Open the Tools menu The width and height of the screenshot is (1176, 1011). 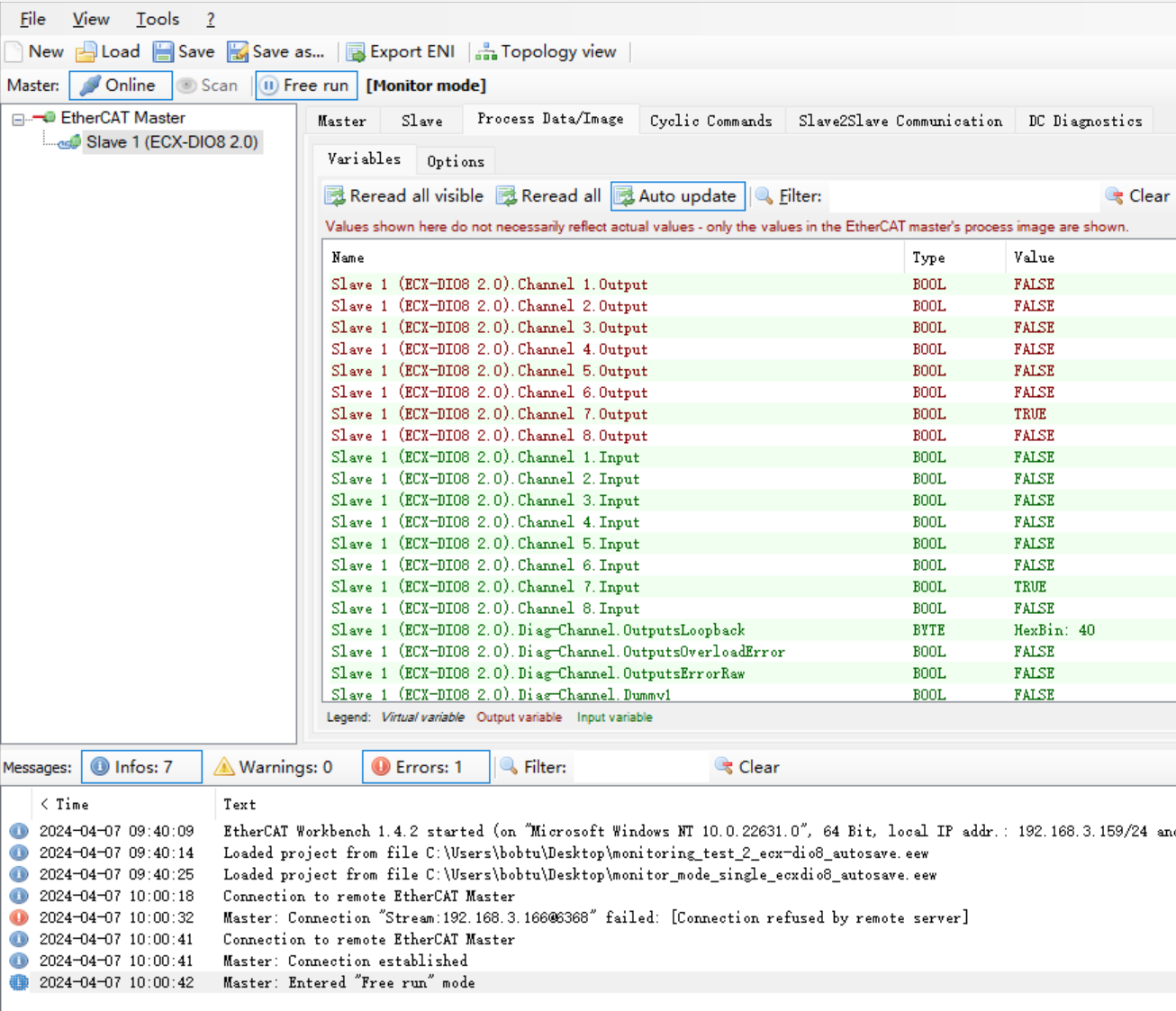pos(158,19)
